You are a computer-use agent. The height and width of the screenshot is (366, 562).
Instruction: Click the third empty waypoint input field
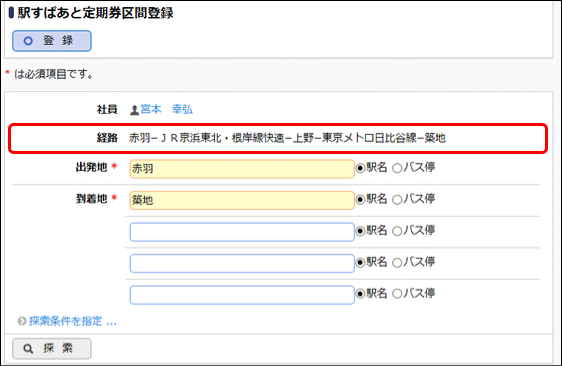coord(242,295)
